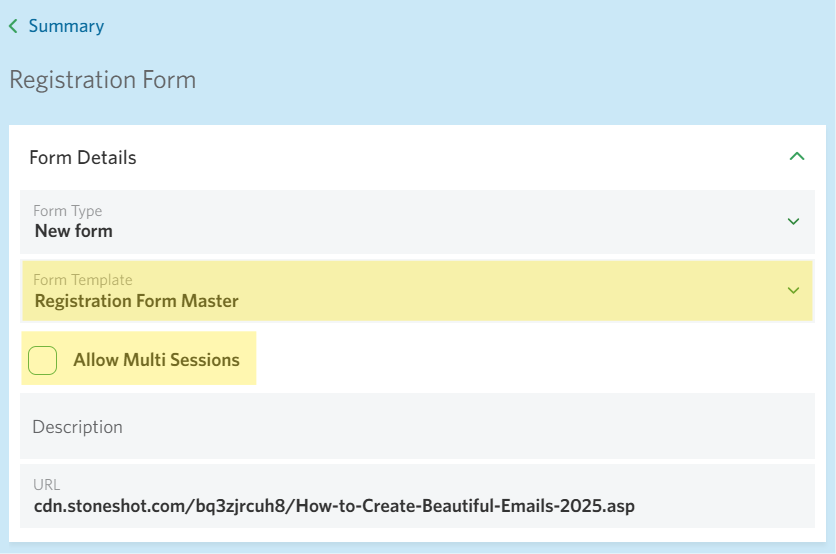Click the Registration Form page heading

(x=102, y=80)
